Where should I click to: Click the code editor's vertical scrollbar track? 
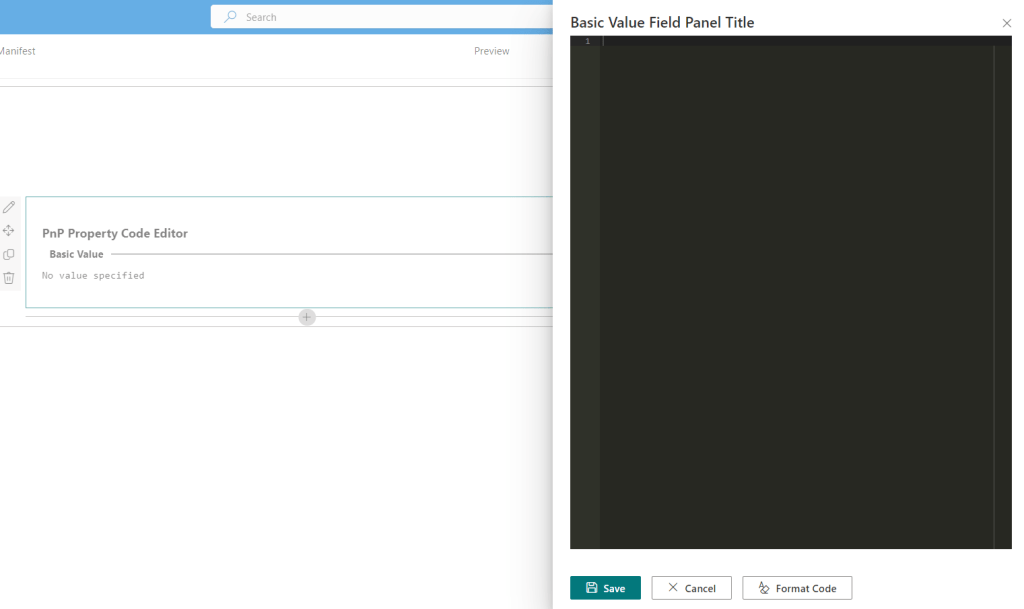pos(1003,300)
